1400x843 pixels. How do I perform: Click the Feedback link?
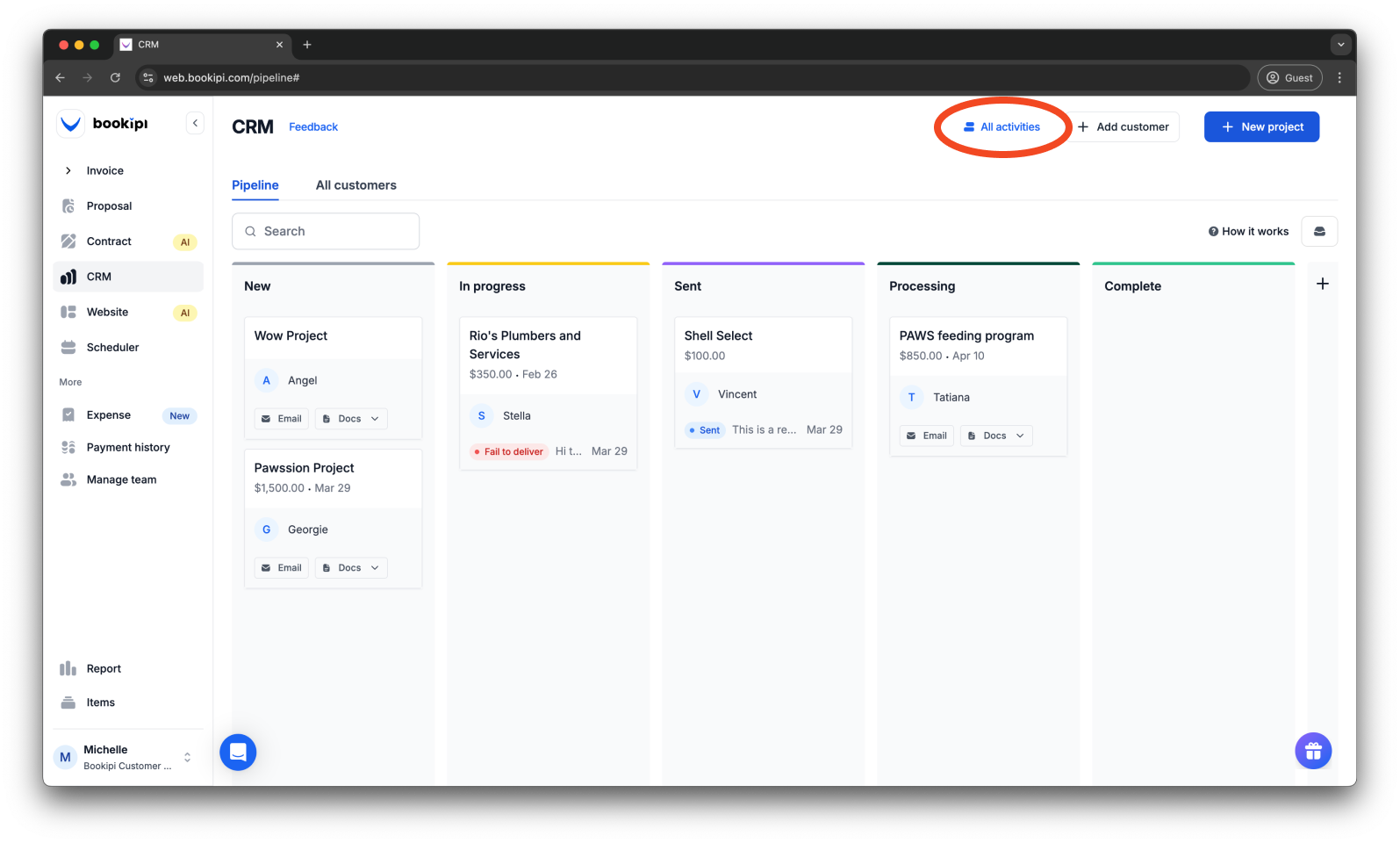[313, 127]
